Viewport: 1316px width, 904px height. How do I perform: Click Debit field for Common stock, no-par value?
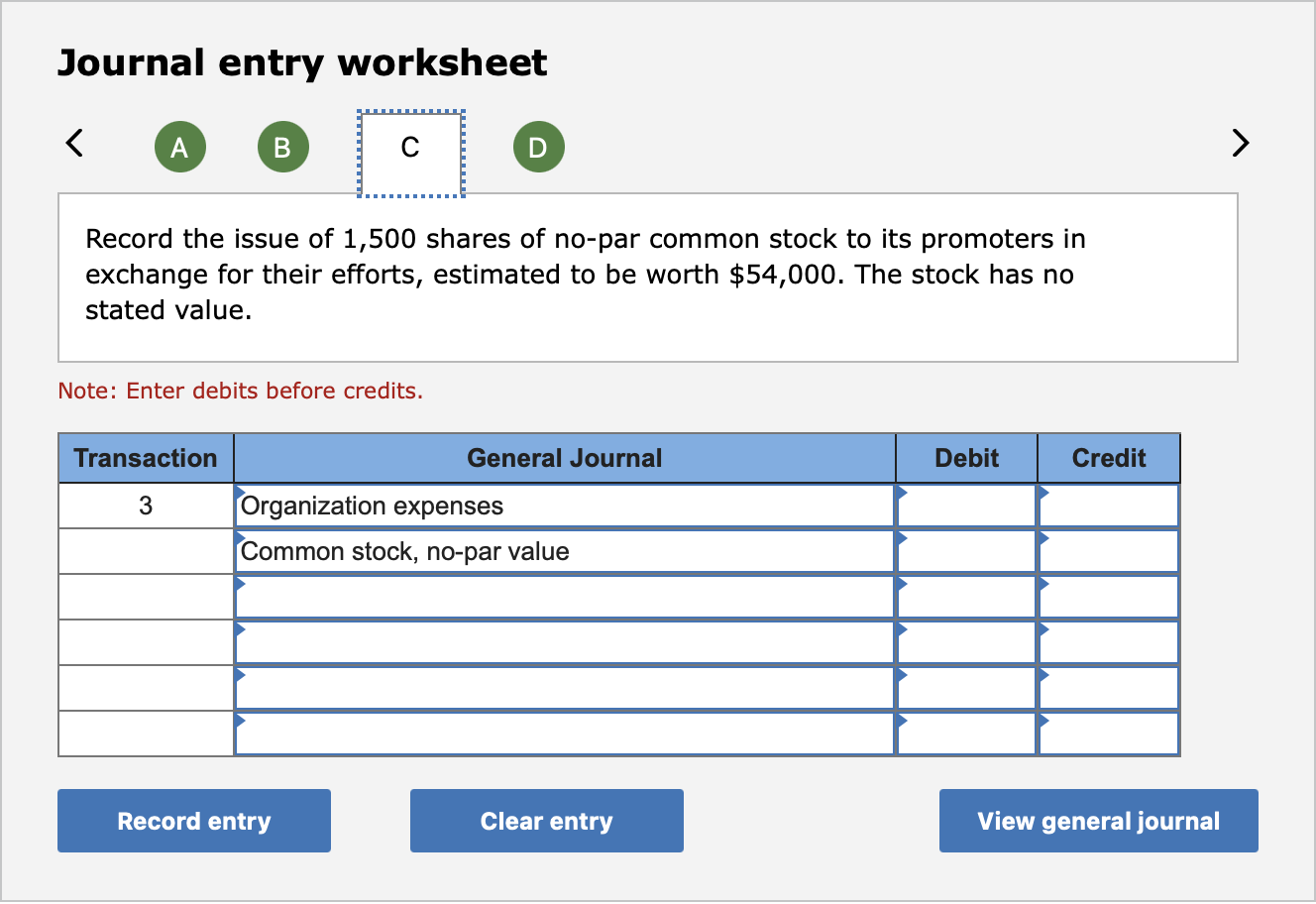pyautogui.click(x=967, y=551)
